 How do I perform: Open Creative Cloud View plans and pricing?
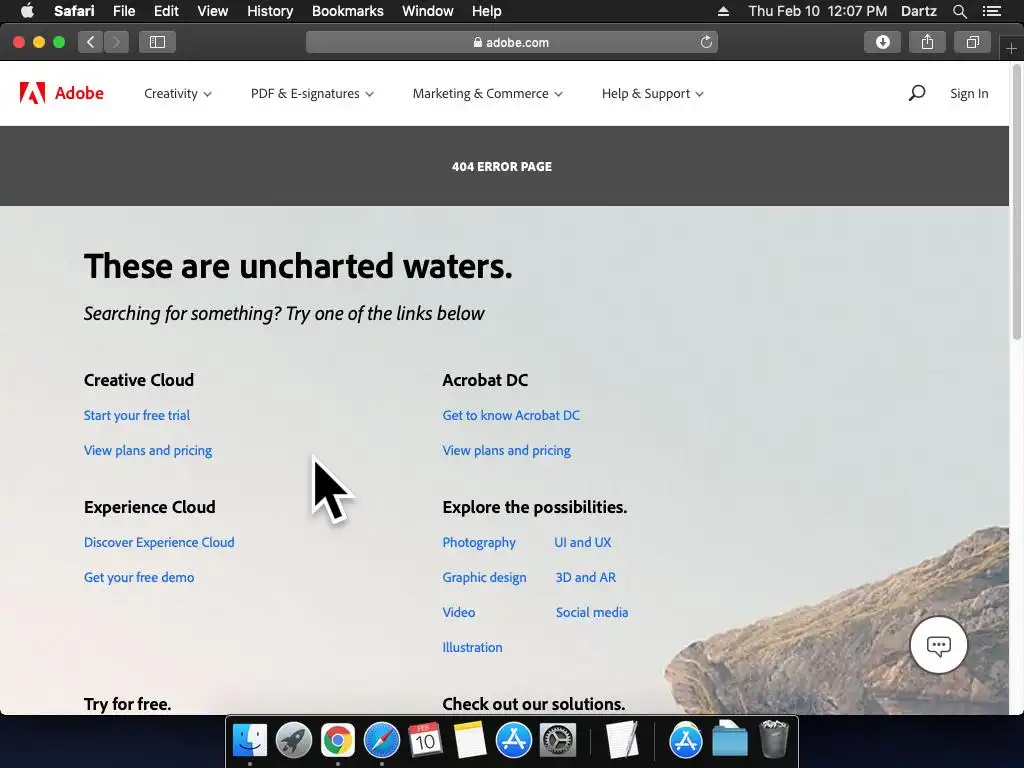click(x=148, y=451)
